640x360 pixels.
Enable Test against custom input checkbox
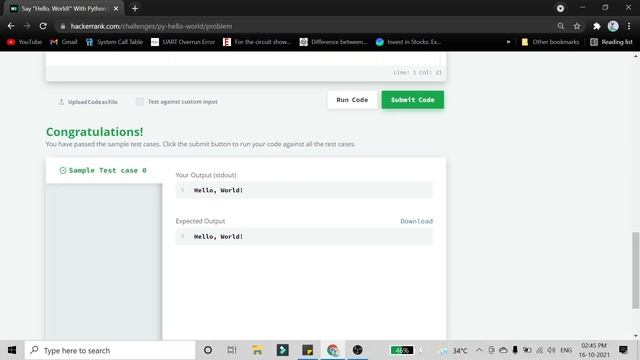[x=140, y=102]
